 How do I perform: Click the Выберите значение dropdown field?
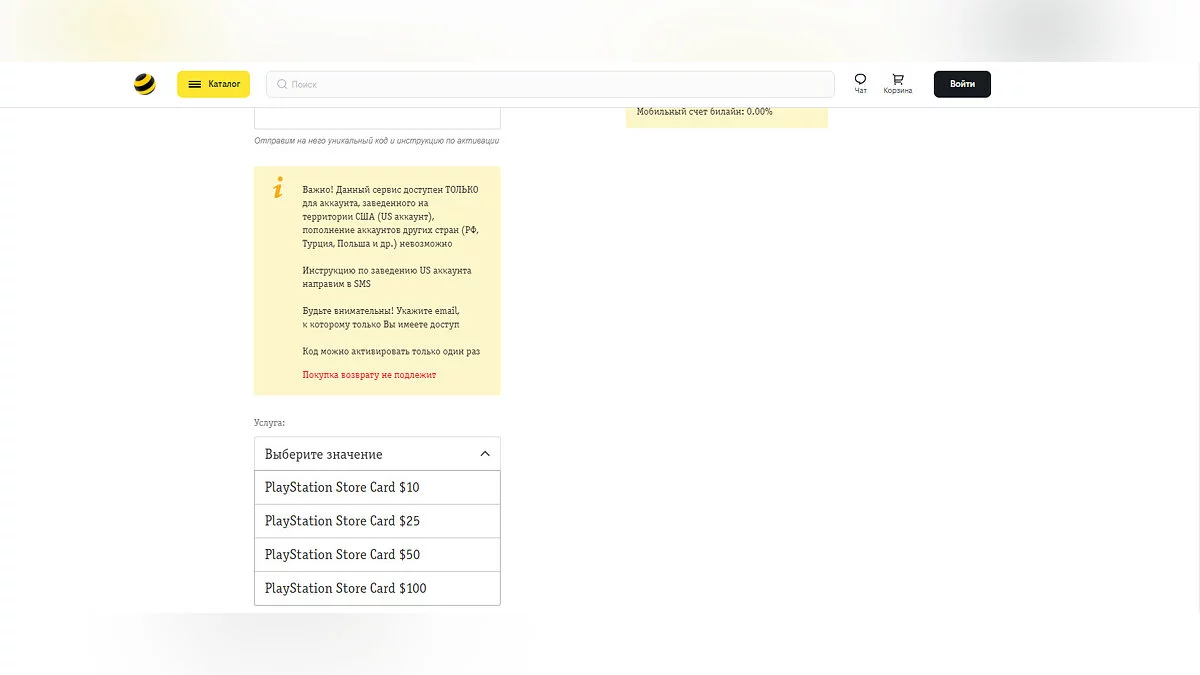point(360,454)
